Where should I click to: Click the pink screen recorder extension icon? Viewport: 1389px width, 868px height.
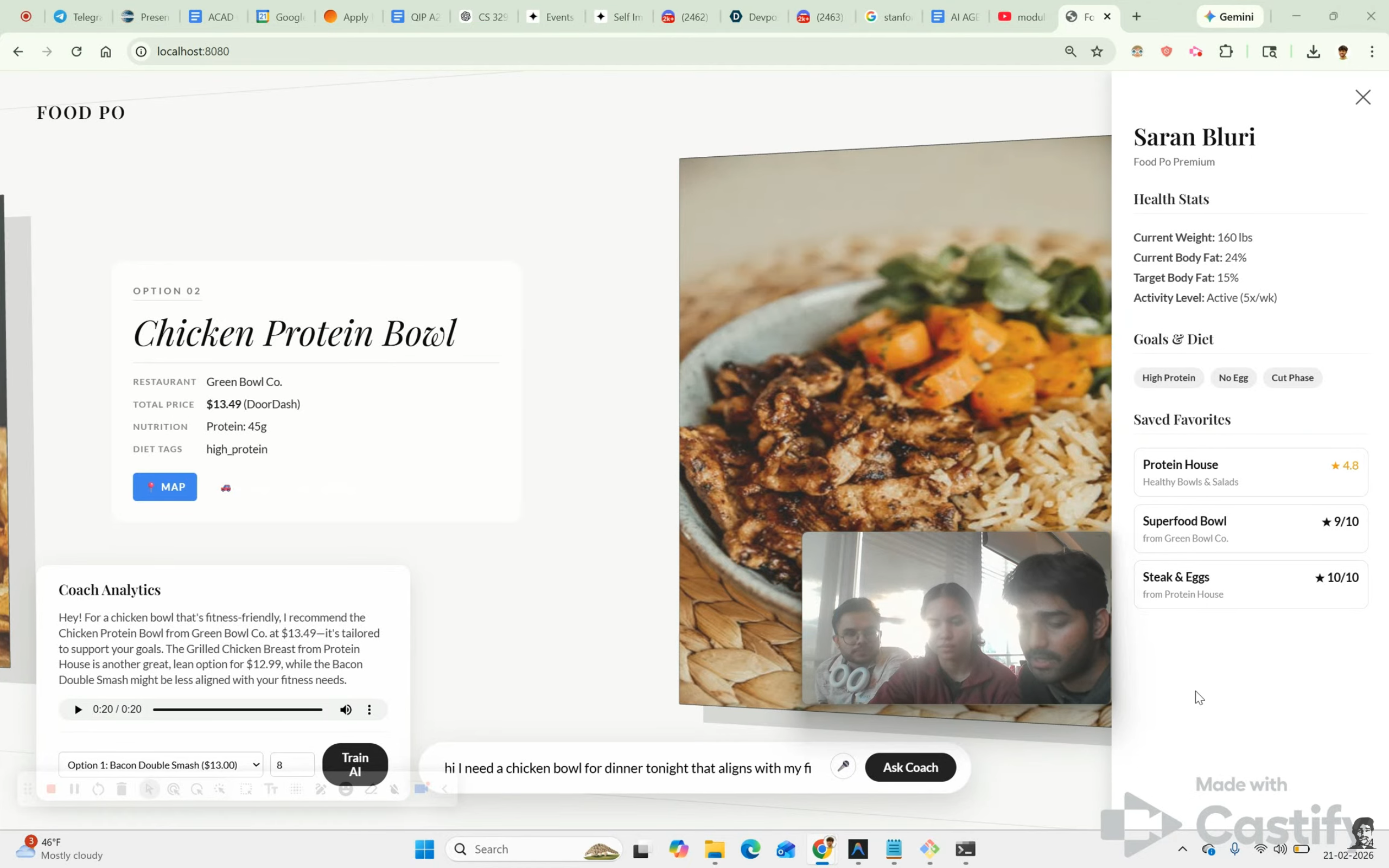click(x=1196, y=52)
